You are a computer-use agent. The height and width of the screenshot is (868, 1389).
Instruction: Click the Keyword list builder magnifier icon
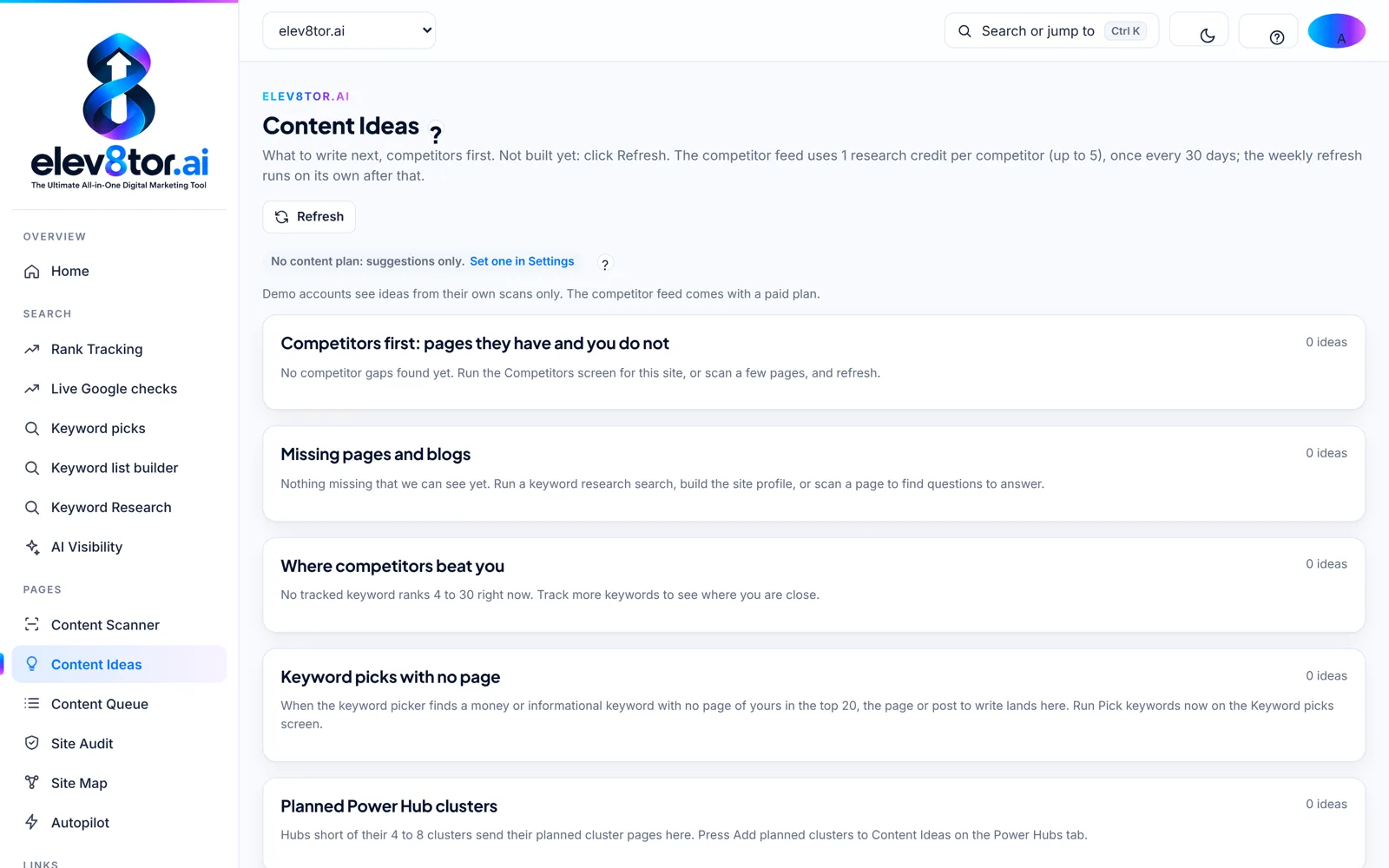pos(32,468)
